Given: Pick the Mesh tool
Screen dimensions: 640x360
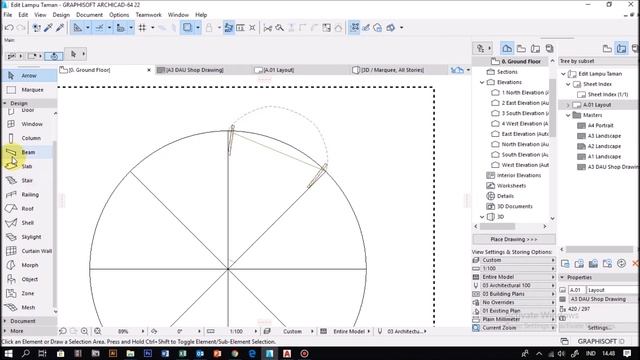Looking at the screenshot, I should click(29, 307).
